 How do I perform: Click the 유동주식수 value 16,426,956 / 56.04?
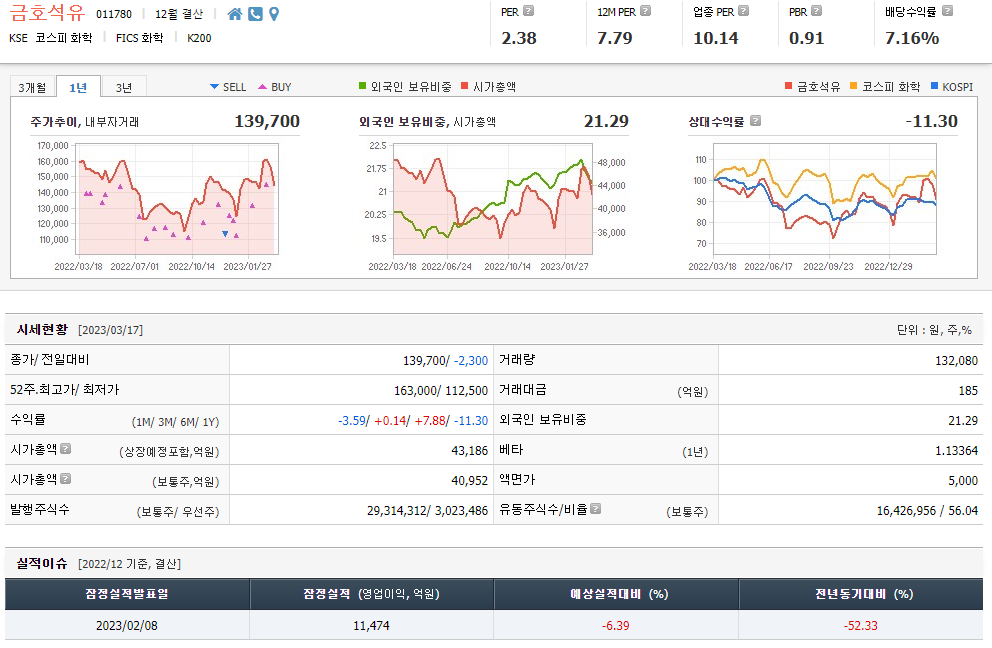(x=927, y=510)
